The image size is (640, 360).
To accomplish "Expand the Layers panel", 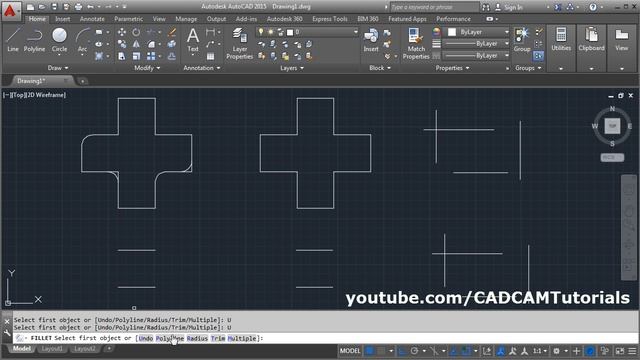I will [291, 68].
